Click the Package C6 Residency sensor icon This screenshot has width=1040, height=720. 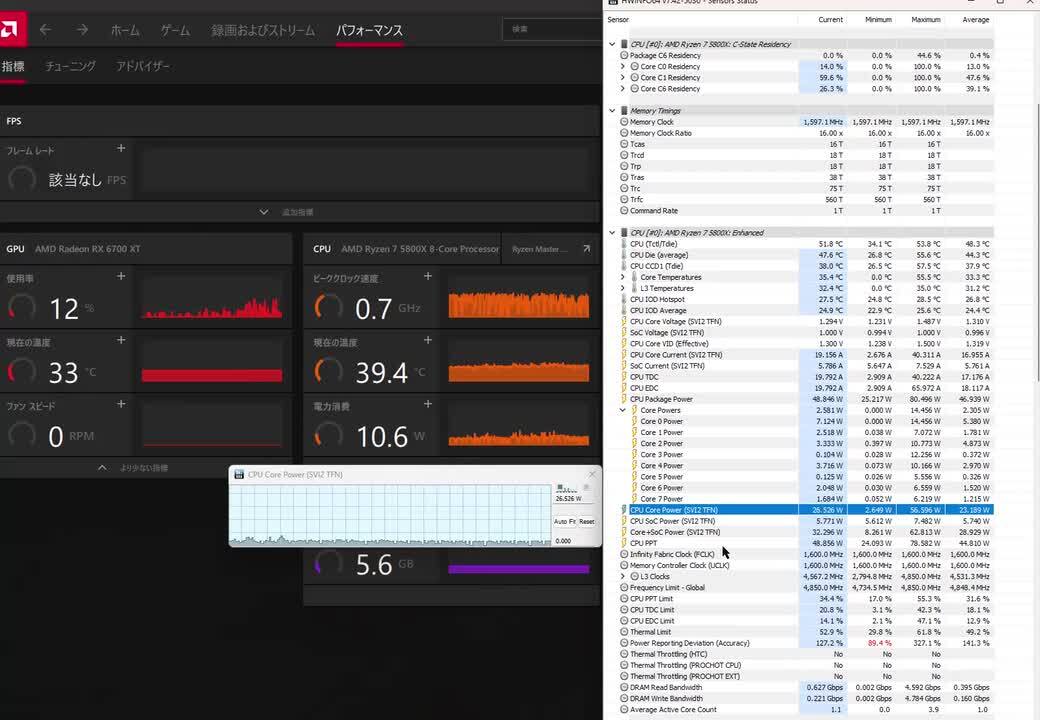coord(624,56)
